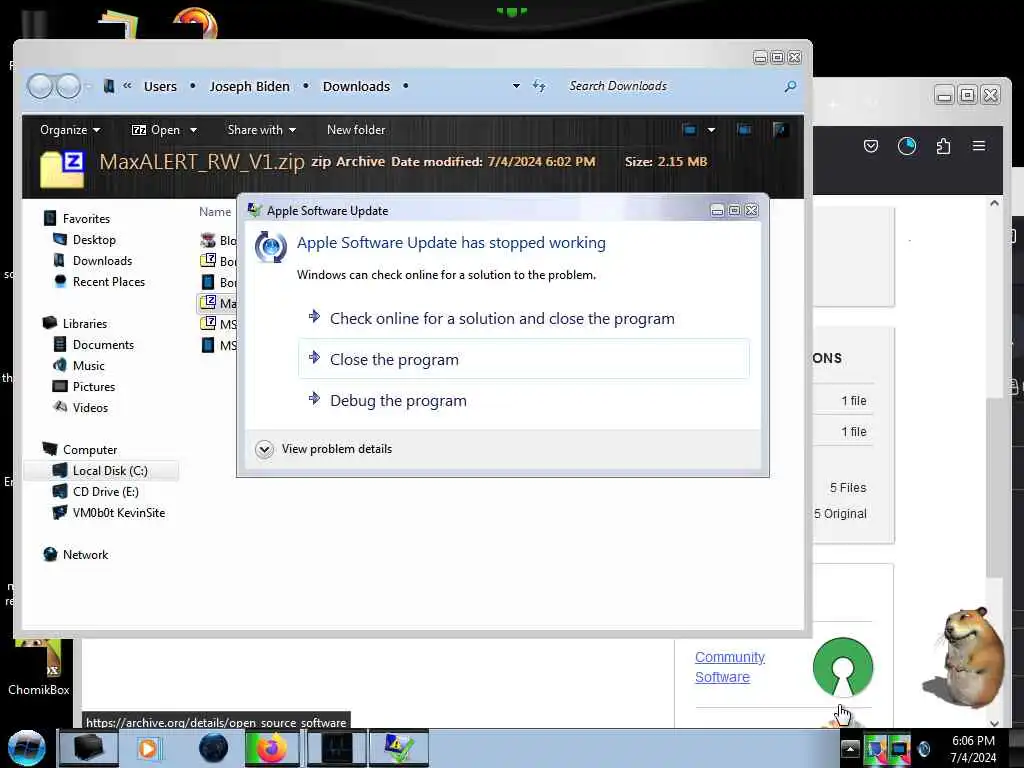This screenshot has height=768, width=1024.
Task: Open the monitor graph taskbar icon
Action: coord(336,748)
